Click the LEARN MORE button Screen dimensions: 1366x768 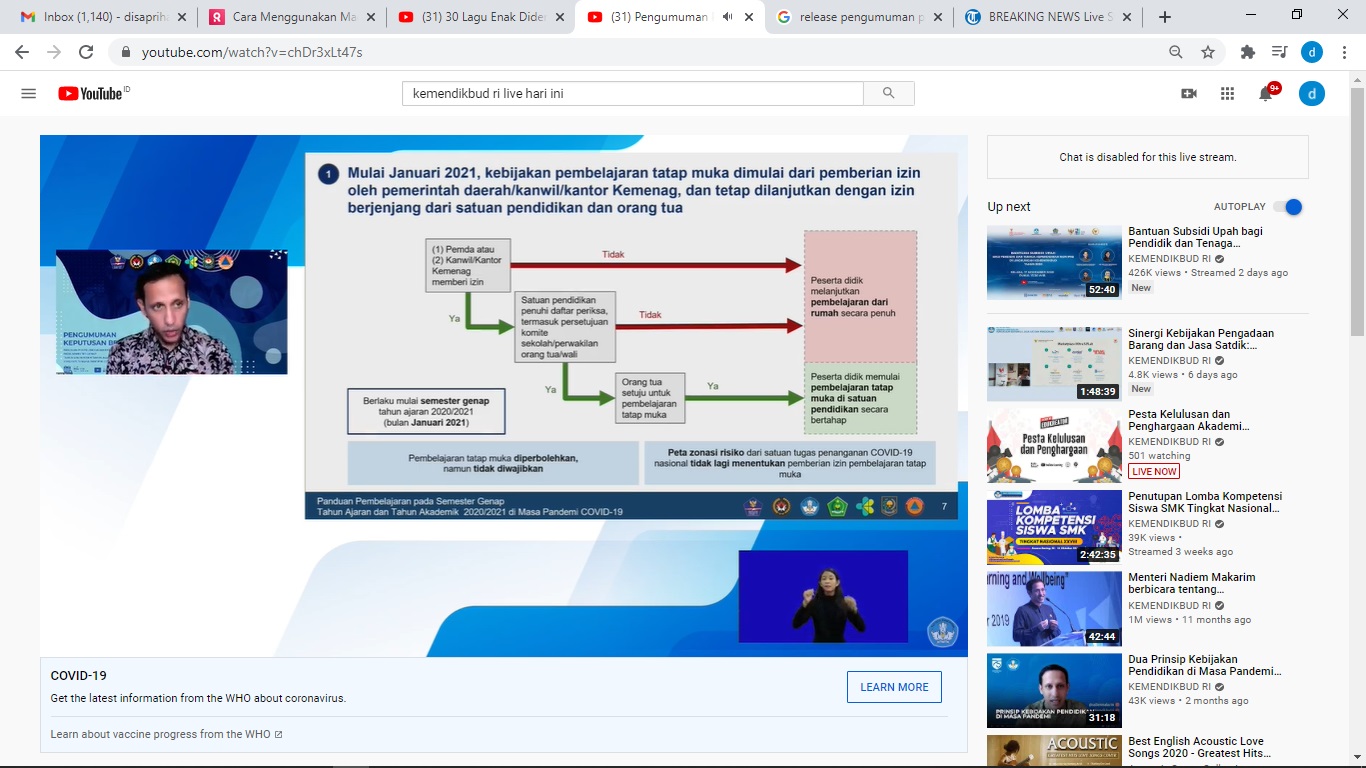(894, 687)
